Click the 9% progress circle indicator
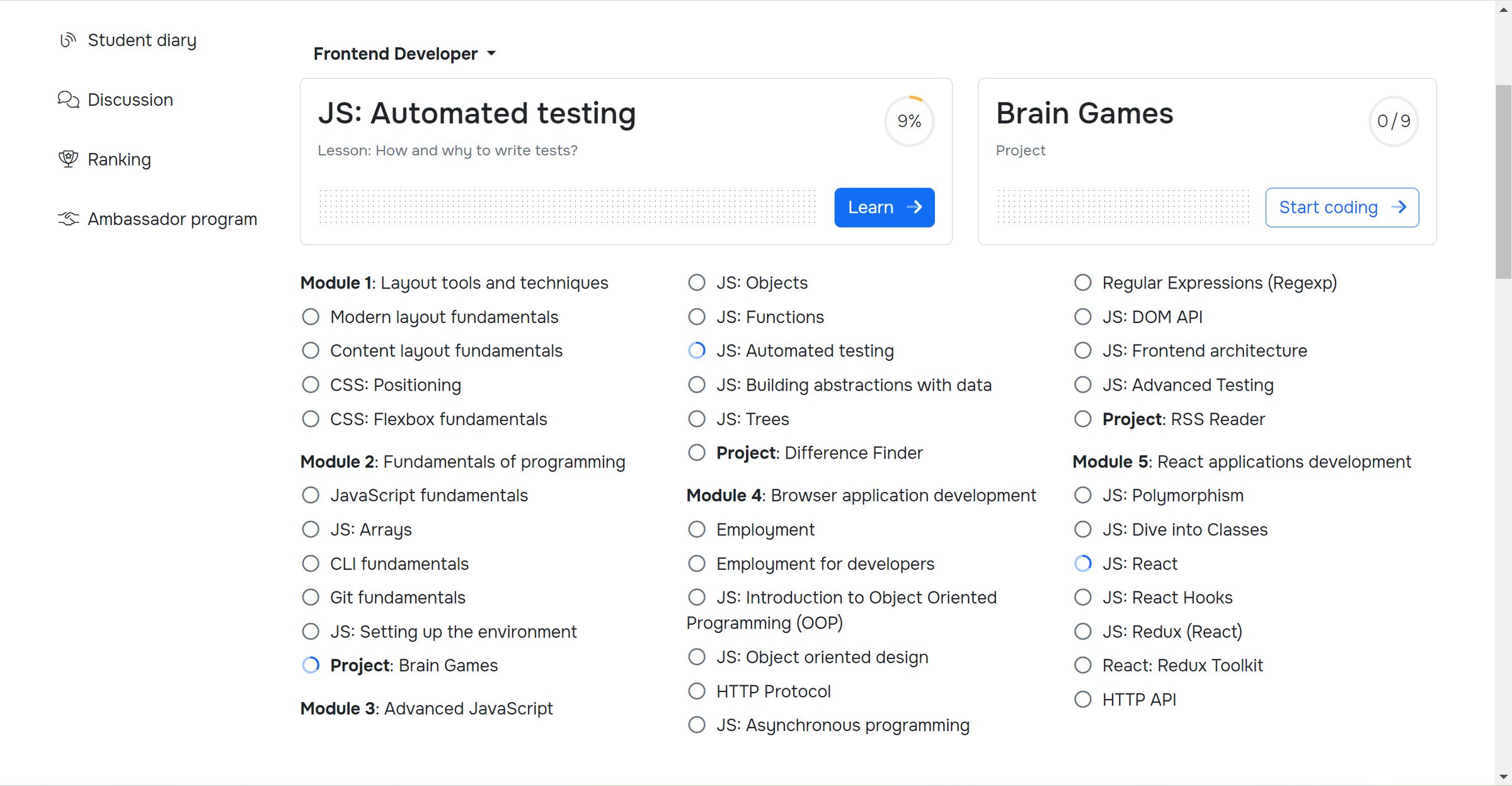Screen dimensions: 1512x786 point(909,121)
